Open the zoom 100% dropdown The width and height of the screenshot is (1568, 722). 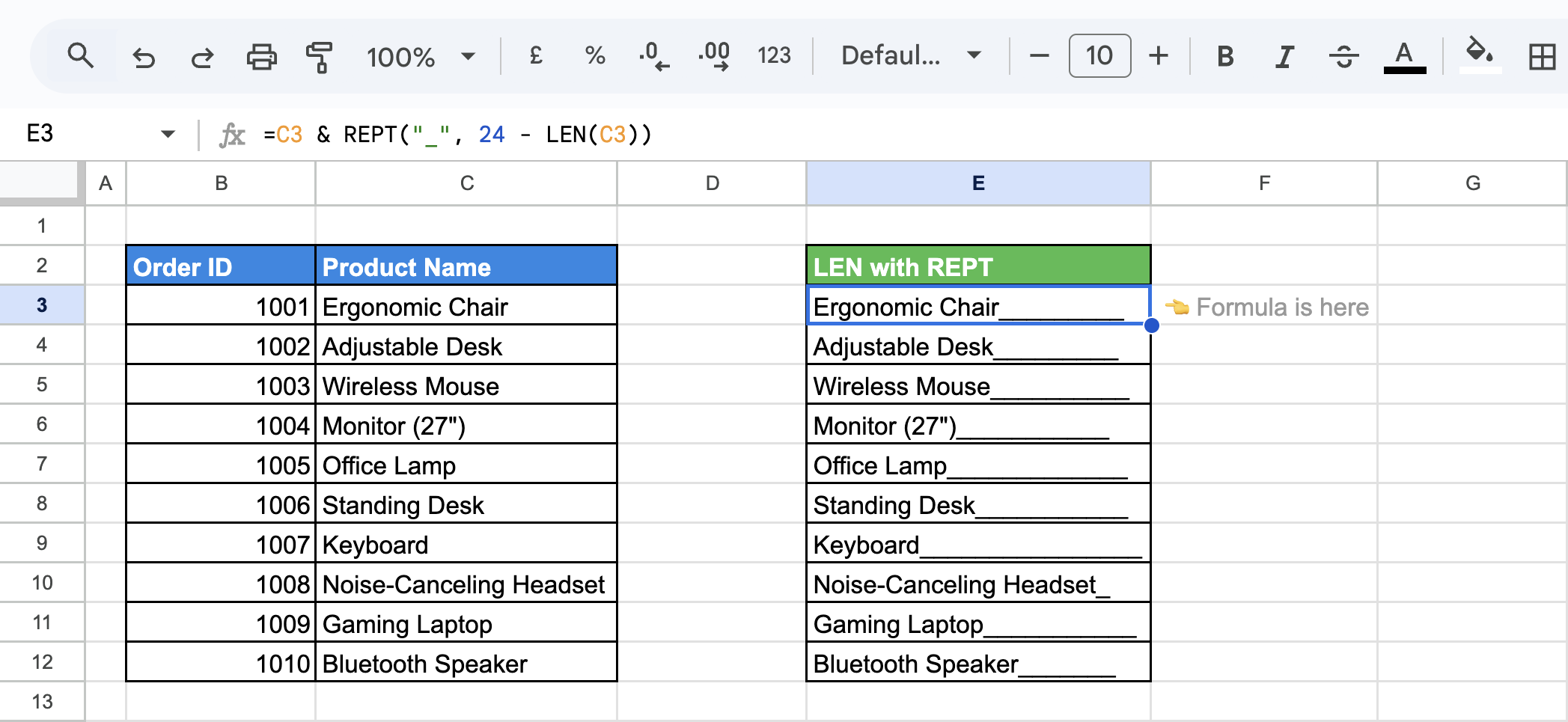click(x=420, y=57)
